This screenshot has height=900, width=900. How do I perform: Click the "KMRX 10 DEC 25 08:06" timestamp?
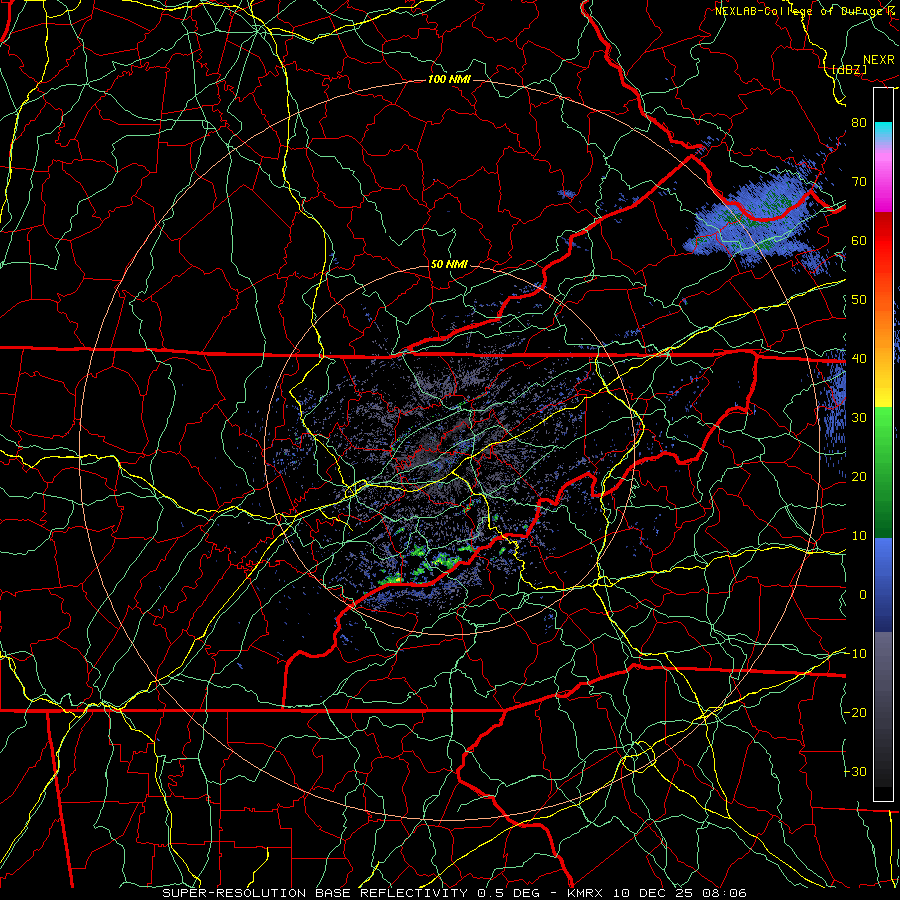657,893
